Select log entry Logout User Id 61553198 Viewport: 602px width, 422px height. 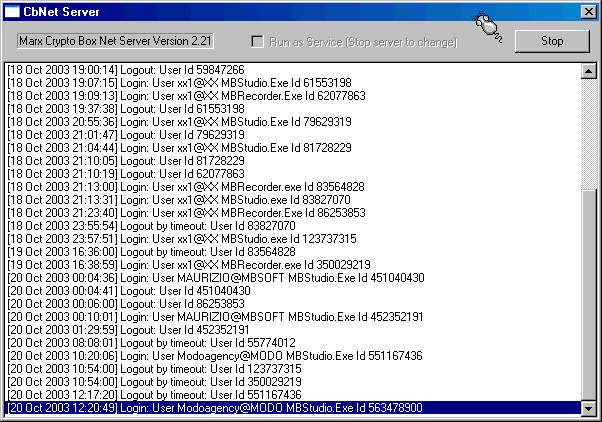click(294, 109)
